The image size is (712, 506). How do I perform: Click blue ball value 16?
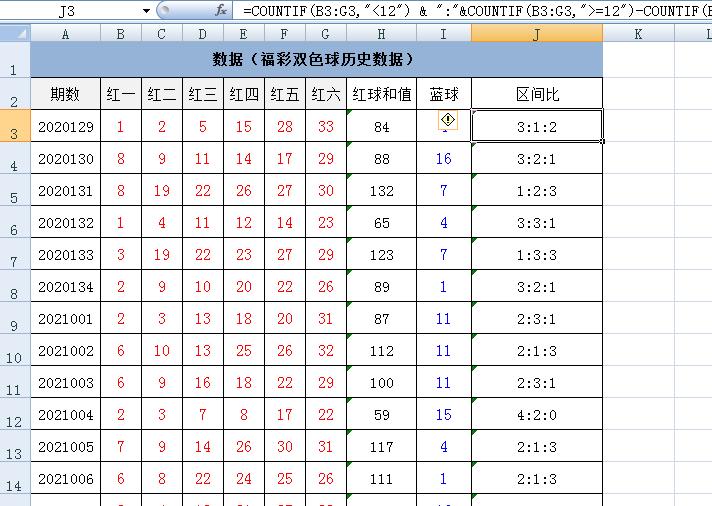(444, 158)
